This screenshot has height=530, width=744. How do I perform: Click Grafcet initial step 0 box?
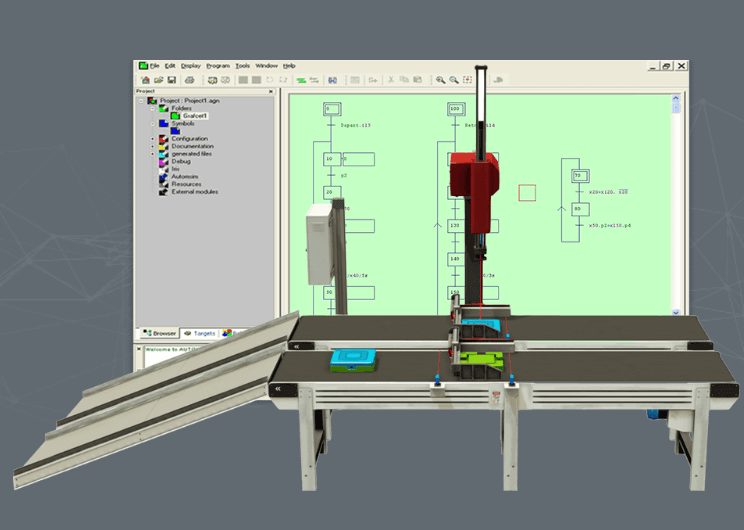pyautogui.click(x=328, y=108)
